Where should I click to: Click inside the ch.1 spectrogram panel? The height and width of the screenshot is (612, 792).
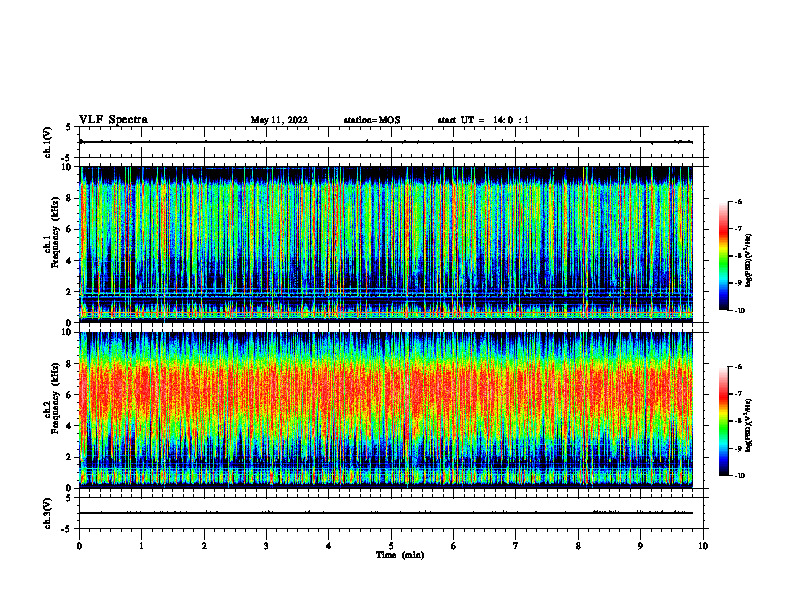[x=386, y=244]
